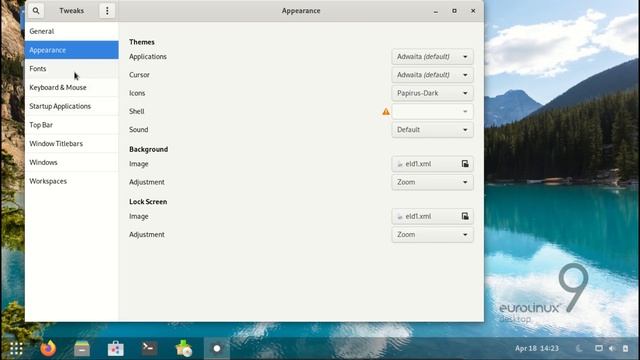
Task: Click the Shell warning triangle icon
Action: tap(386, 111)
